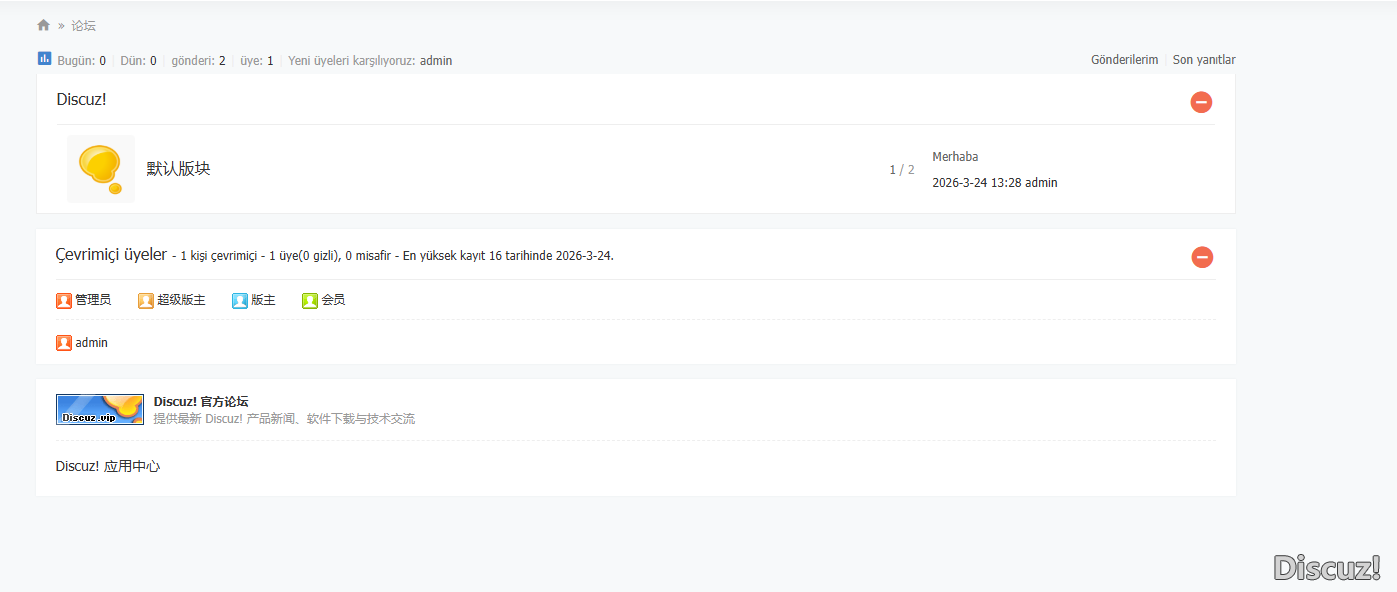Screen dimensions: 1397x592
Task: Click the 超级版主 super moderator legend icon
Action: (146, 300)
